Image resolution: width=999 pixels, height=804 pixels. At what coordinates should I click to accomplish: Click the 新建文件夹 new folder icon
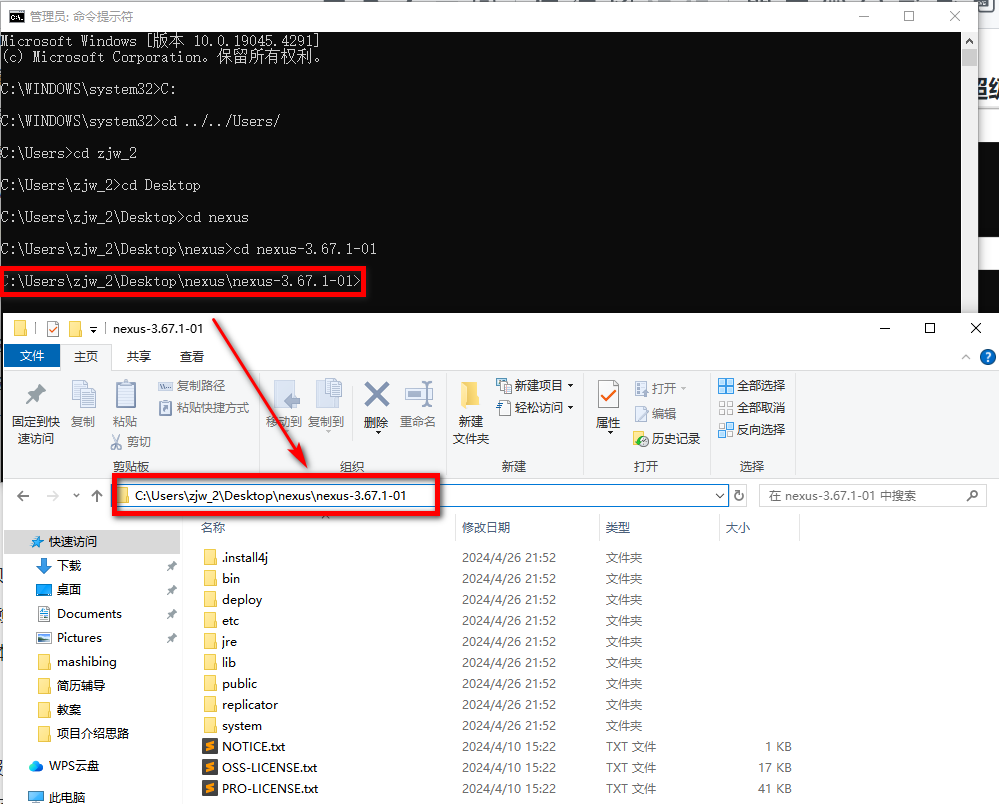point(470,395)
